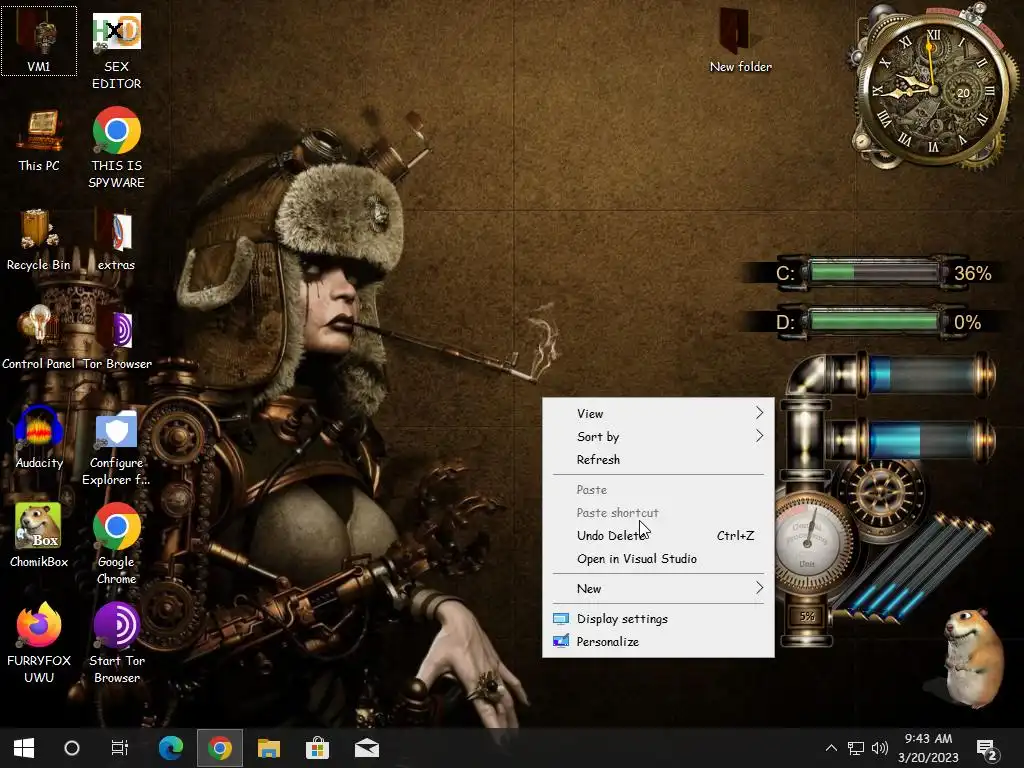Screen dimensions: 1024x768
Task: Select the Audacity desktop icon
Action: pyautogui.click(x=39, y=438)
